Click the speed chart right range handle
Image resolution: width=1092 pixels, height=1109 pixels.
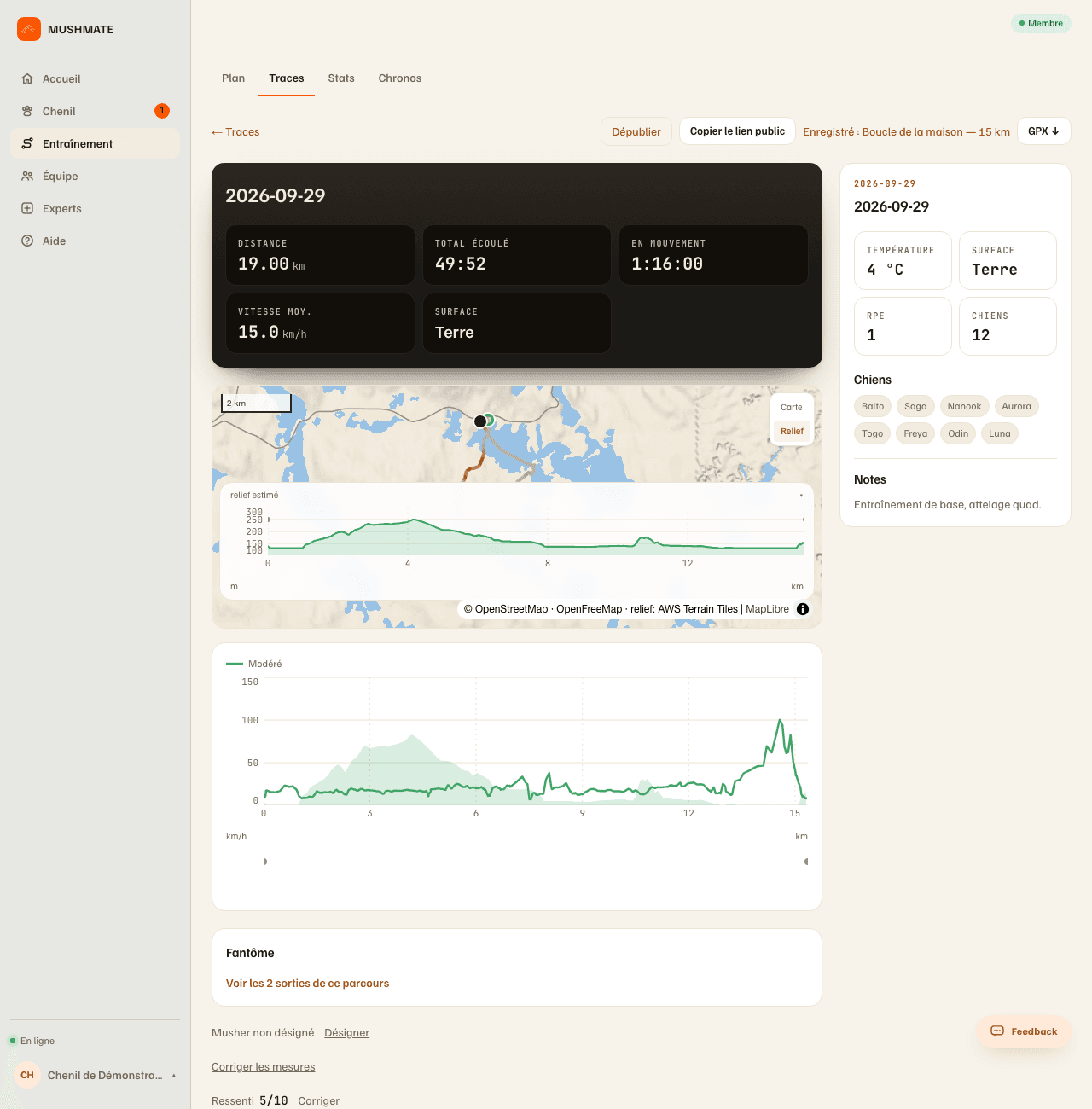pyautogui.click(x=806, y=862)
